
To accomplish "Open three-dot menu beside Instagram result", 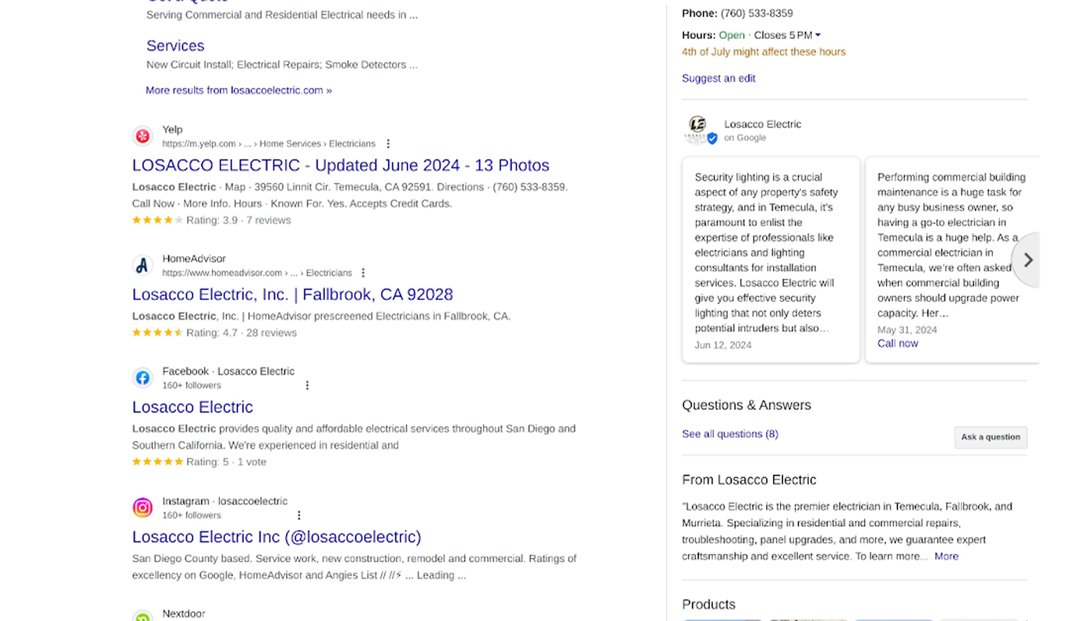I will click(299, 515).
